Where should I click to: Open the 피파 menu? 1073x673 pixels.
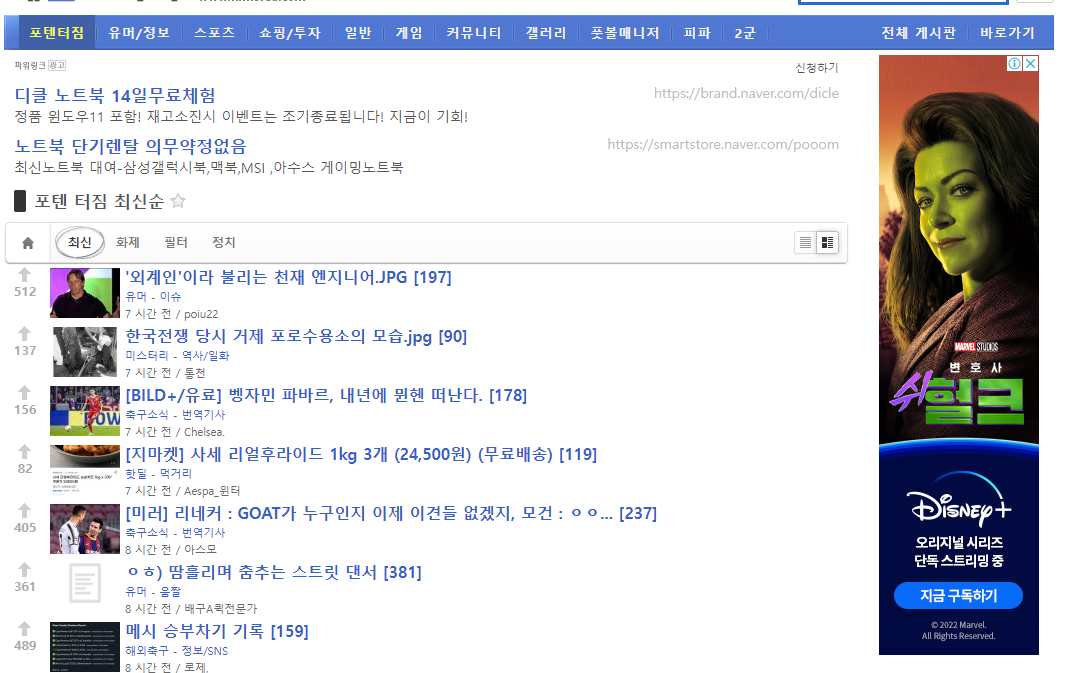[697, 33]
